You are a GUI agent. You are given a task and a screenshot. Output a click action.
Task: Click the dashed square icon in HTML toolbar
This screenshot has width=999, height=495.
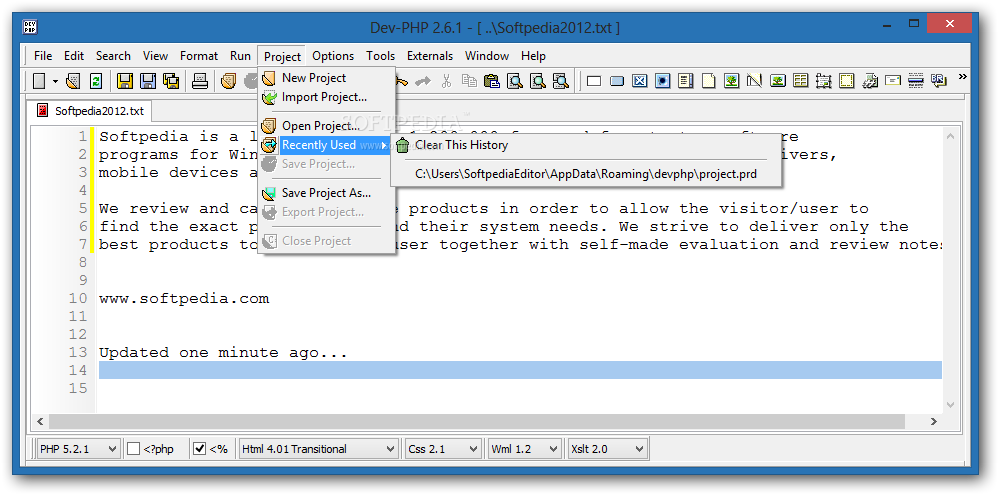click(x=846, y=81)
